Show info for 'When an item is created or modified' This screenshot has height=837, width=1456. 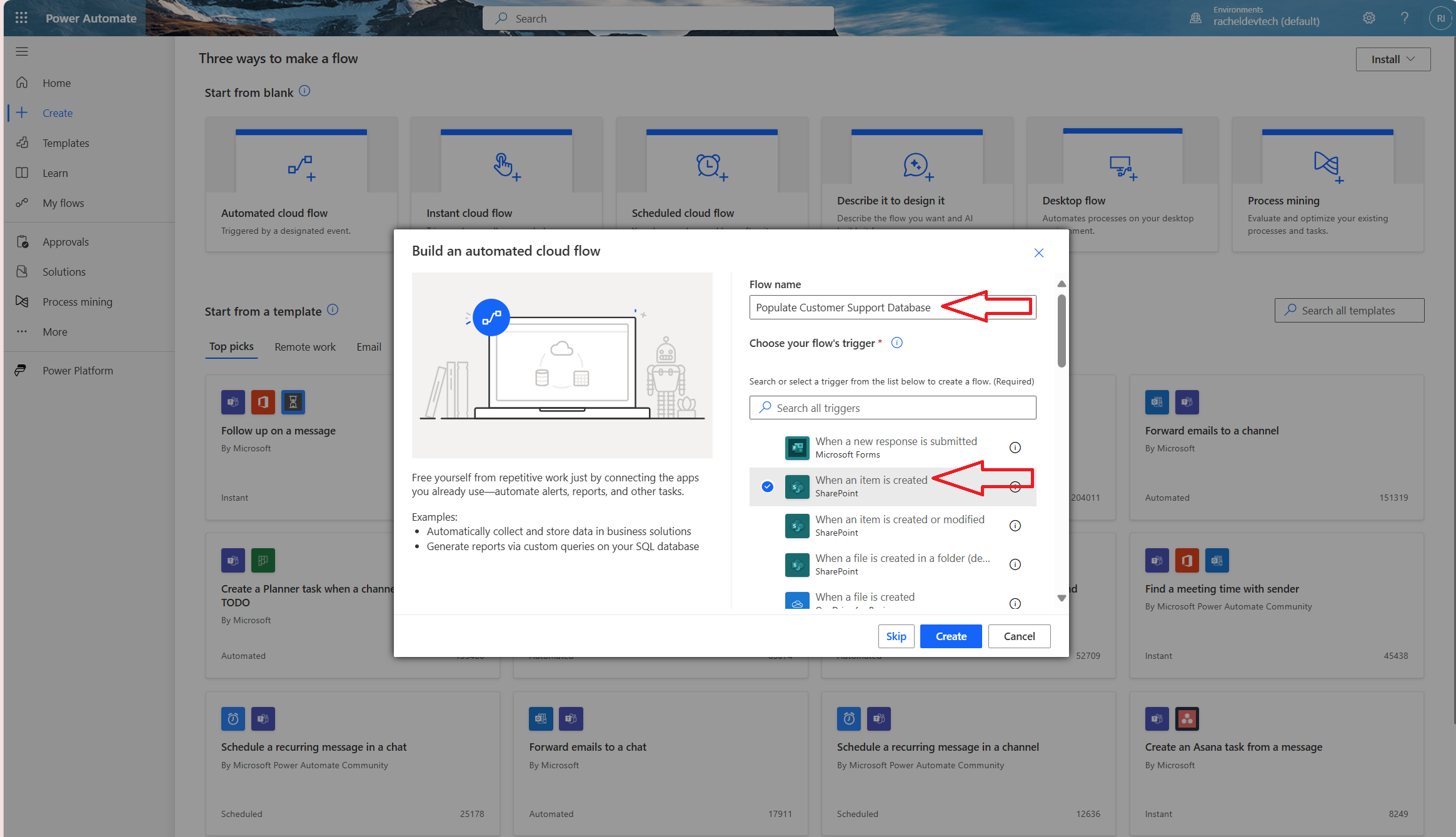(1015, 526)
